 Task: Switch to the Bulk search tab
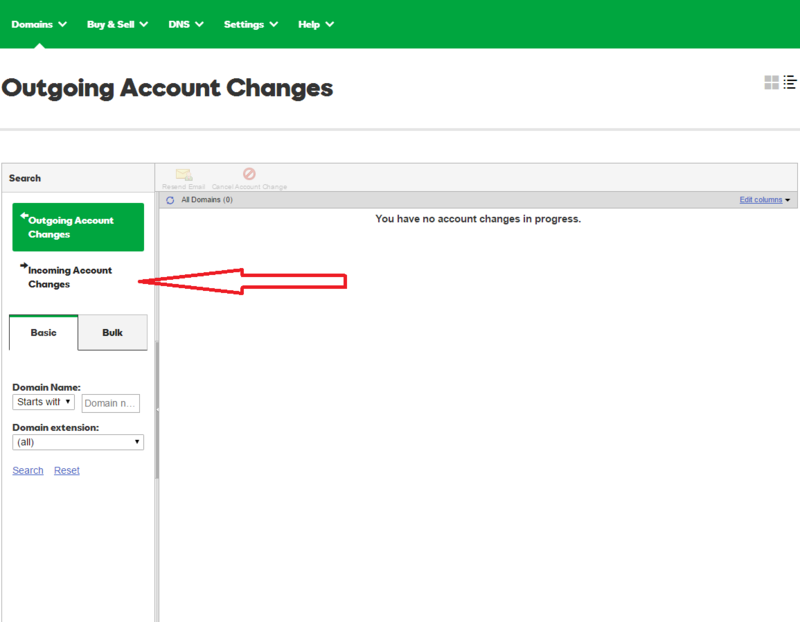pos(112,332)
